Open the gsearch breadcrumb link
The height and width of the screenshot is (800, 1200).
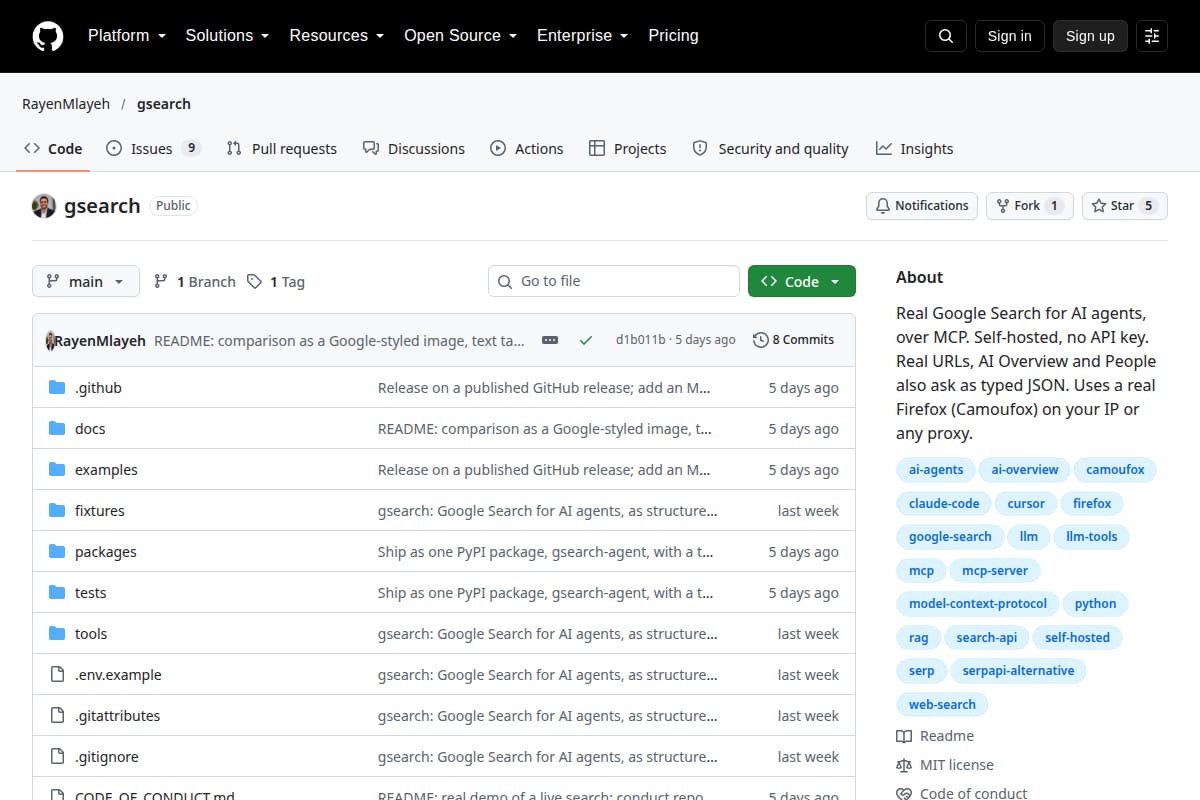point(164,104)
